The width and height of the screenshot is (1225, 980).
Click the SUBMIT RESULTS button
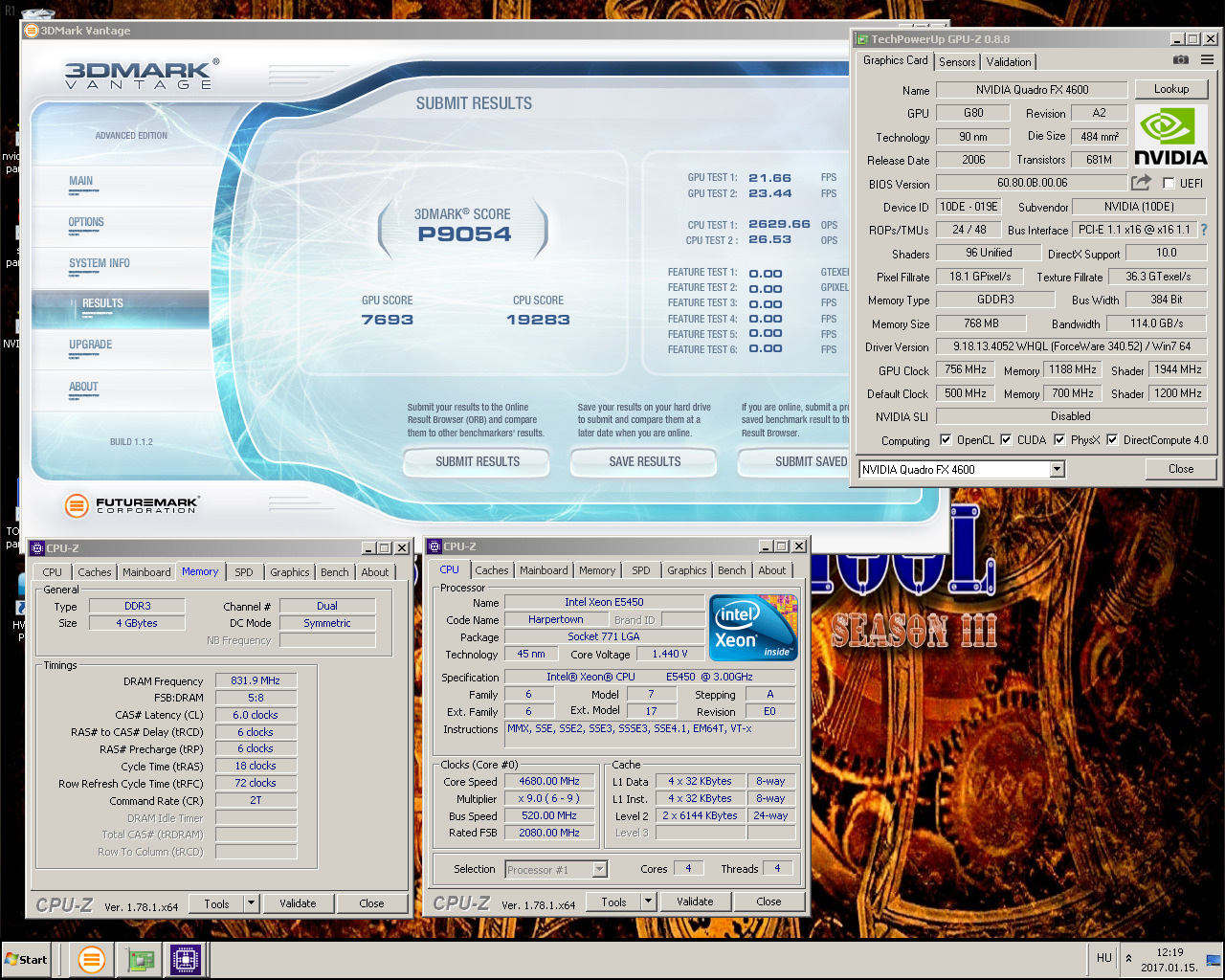[x=478, y=461]
